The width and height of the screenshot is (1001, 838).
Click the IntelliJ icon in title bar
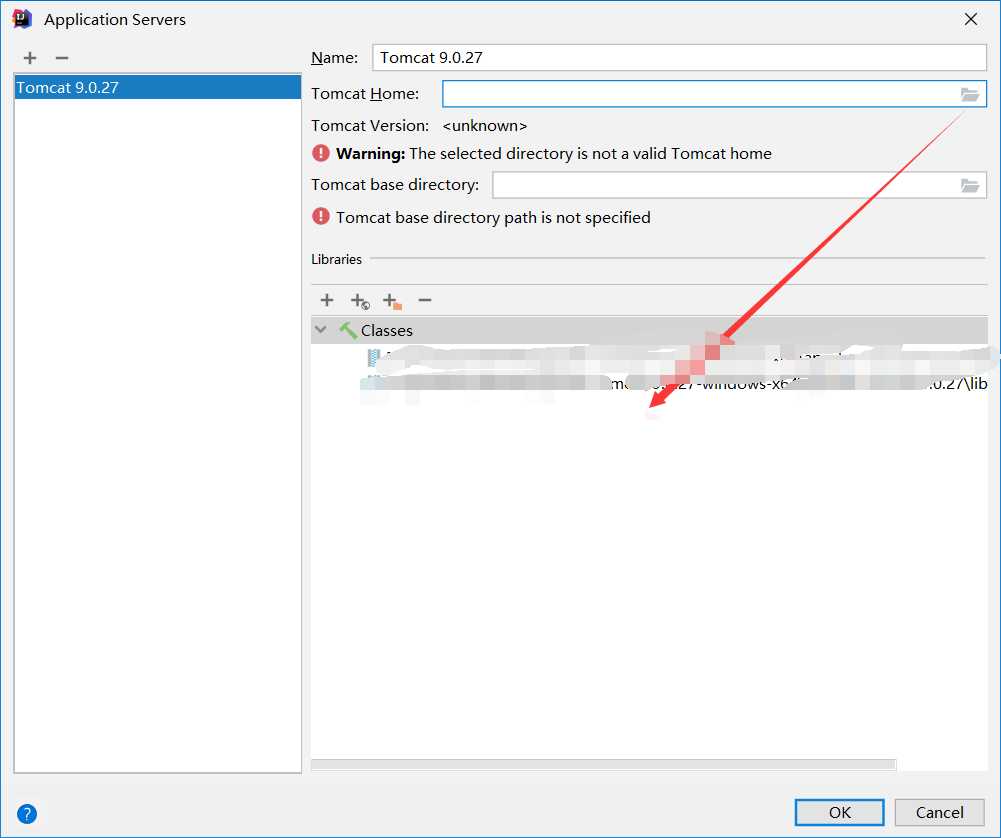tap(22, 19)
